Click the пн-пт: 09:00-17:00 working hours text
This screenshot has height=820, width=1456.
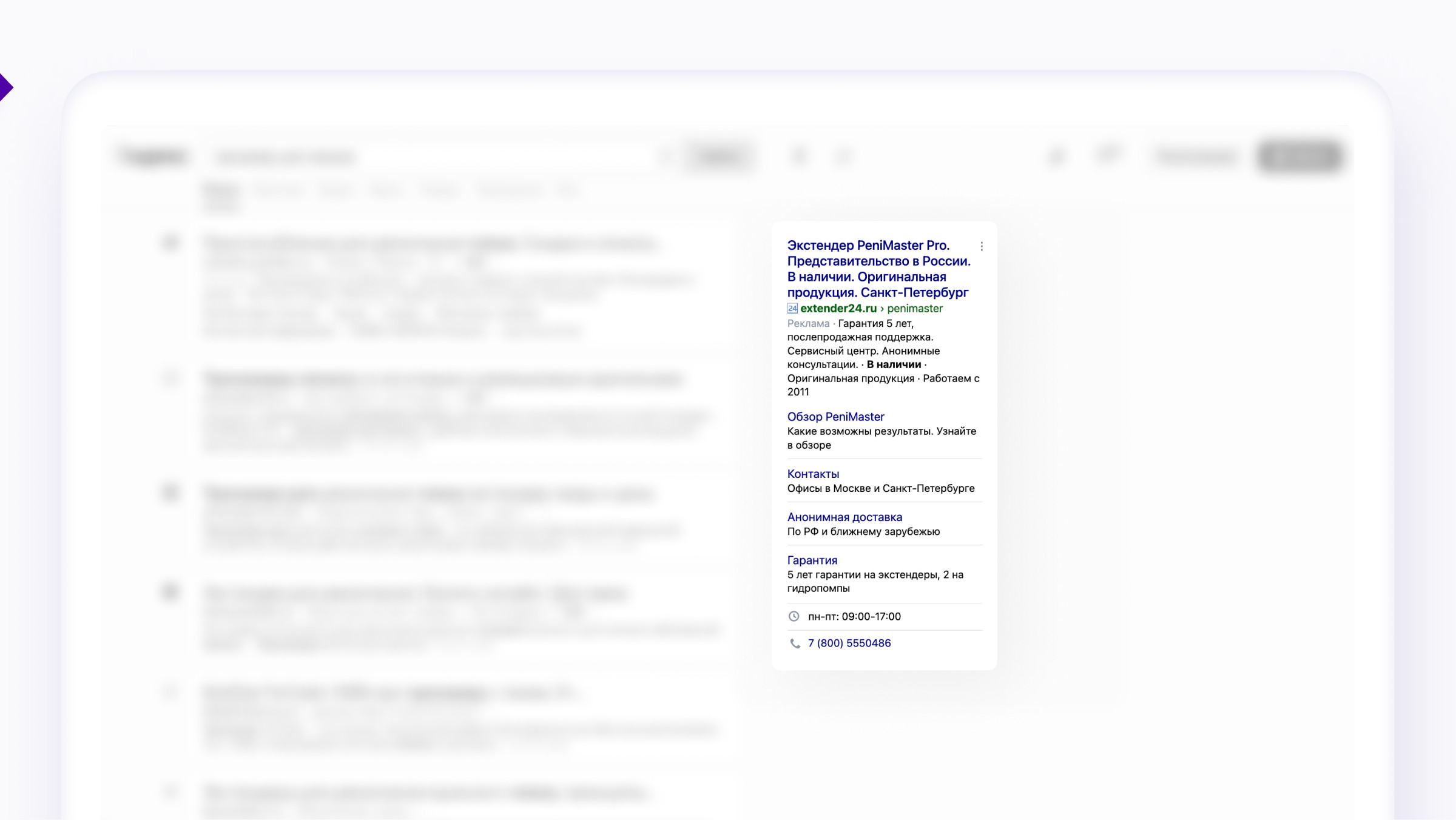click(854, 616)
